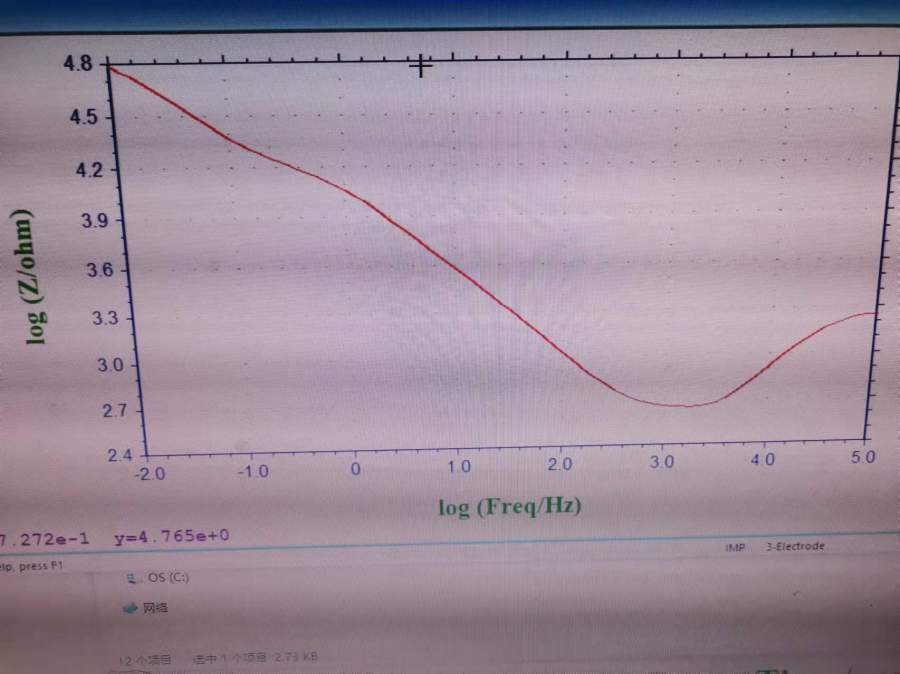Click the 5.0 x-axis tick label
Image resolution: width=900 pixels, height=674 pixels.
coord(863,458)
